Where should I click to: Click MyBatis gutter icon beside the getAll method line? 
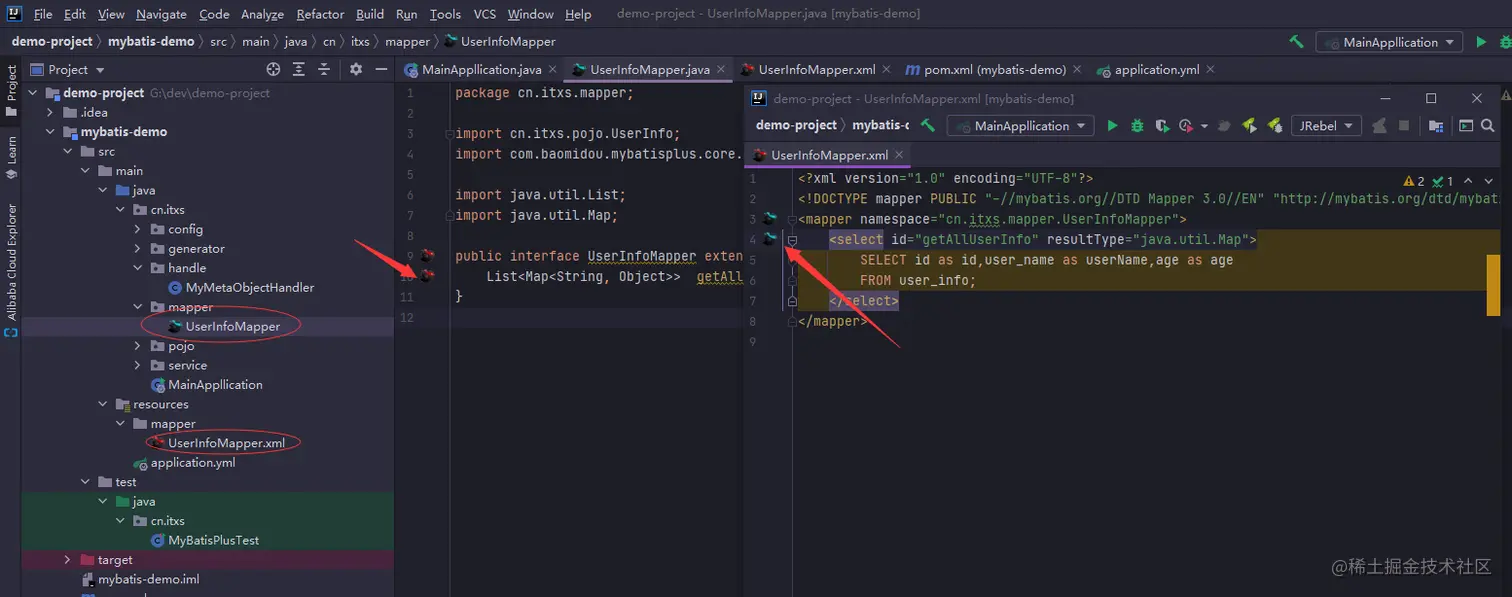point(428,275)
